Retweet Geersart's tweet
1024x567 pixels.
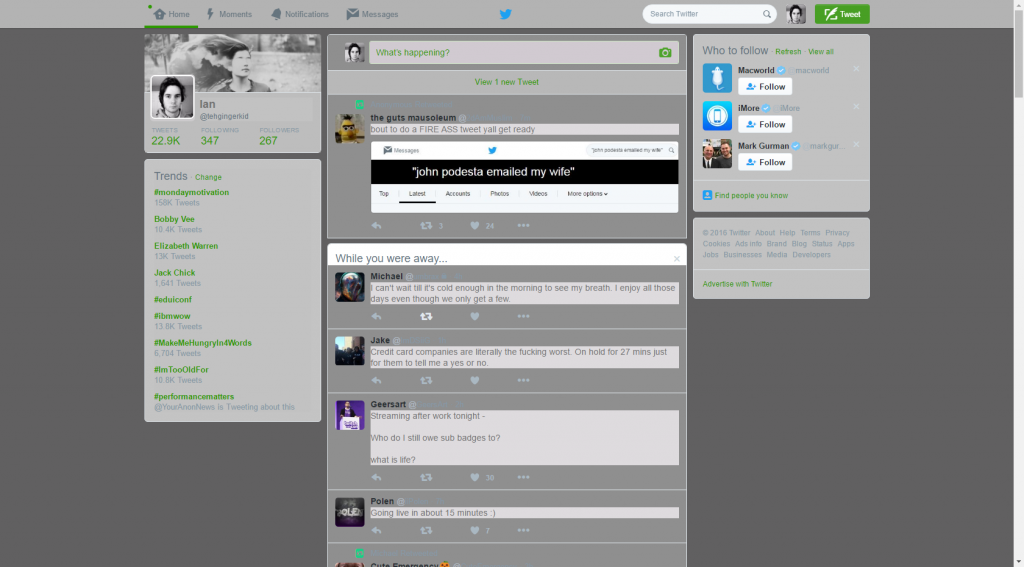pos(426,478)
